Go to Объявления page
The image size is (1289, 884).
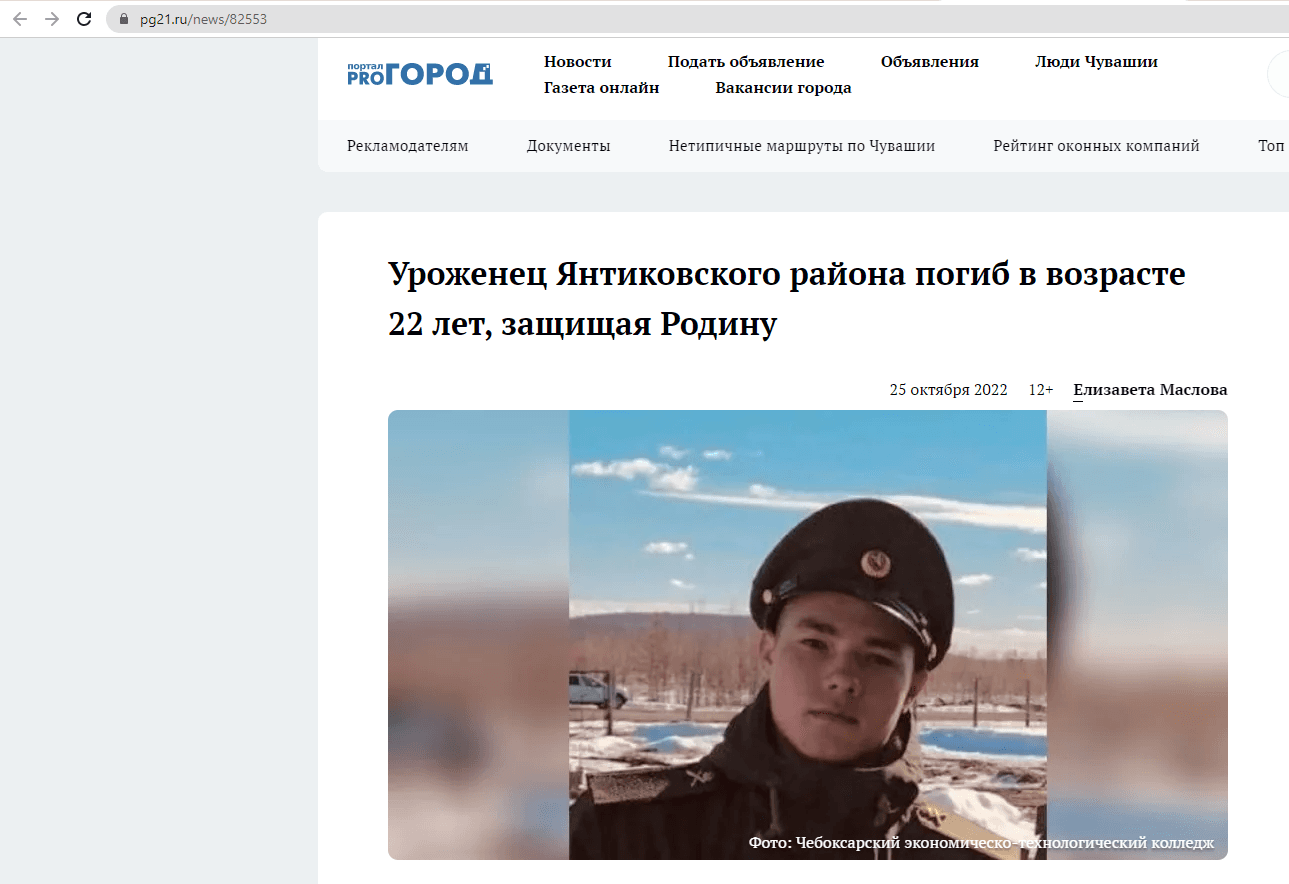[930, 62]
